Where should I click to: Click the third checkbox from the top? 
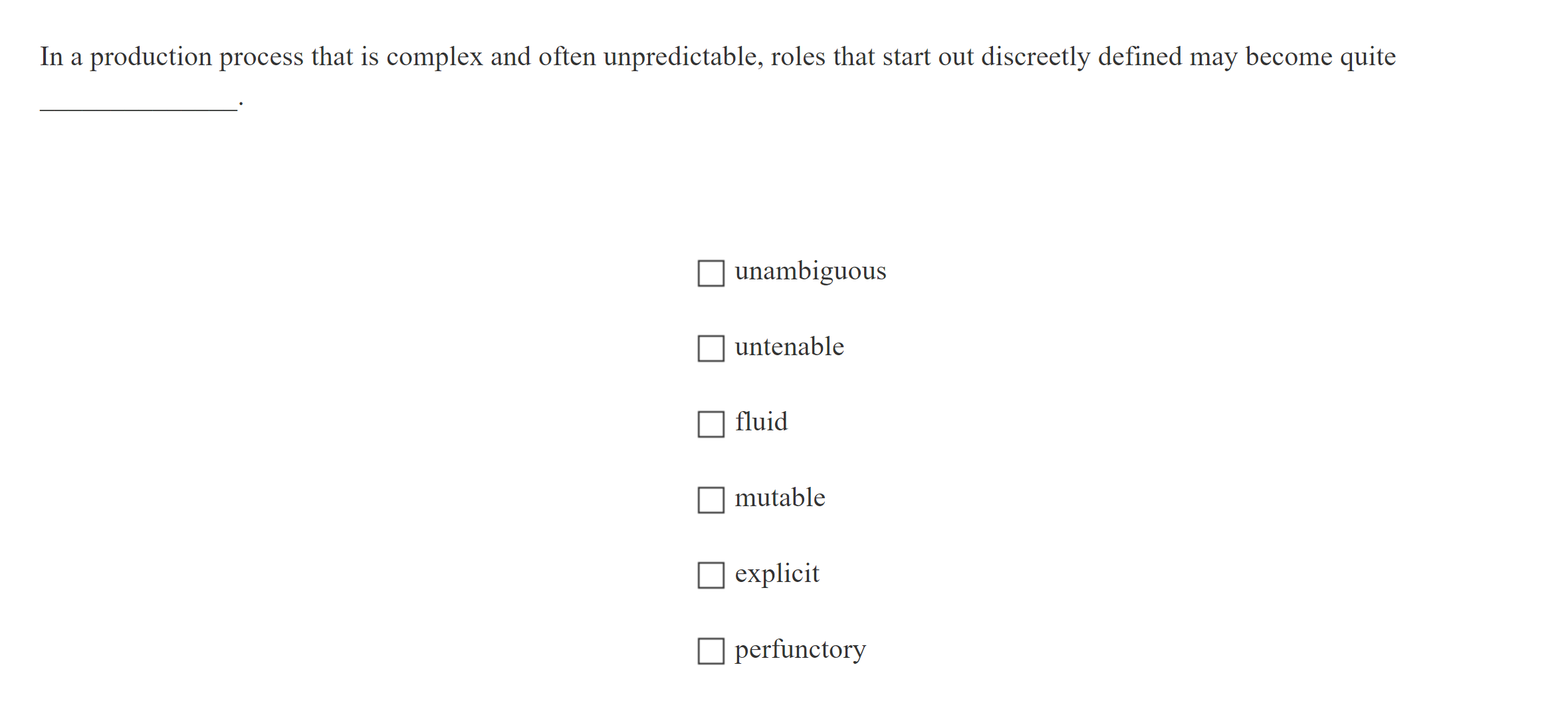tap(711, 424)
